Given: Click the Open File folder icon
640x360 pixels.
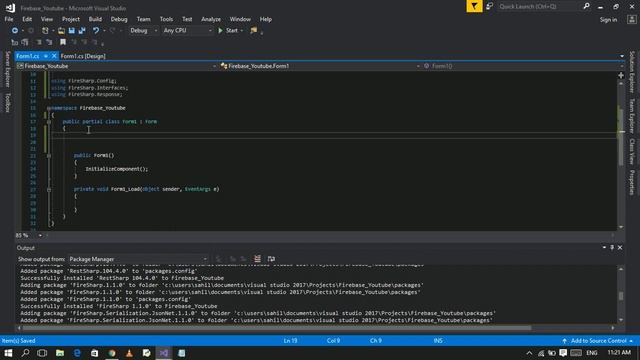Looking at the screenshot, I should point(61,31).
